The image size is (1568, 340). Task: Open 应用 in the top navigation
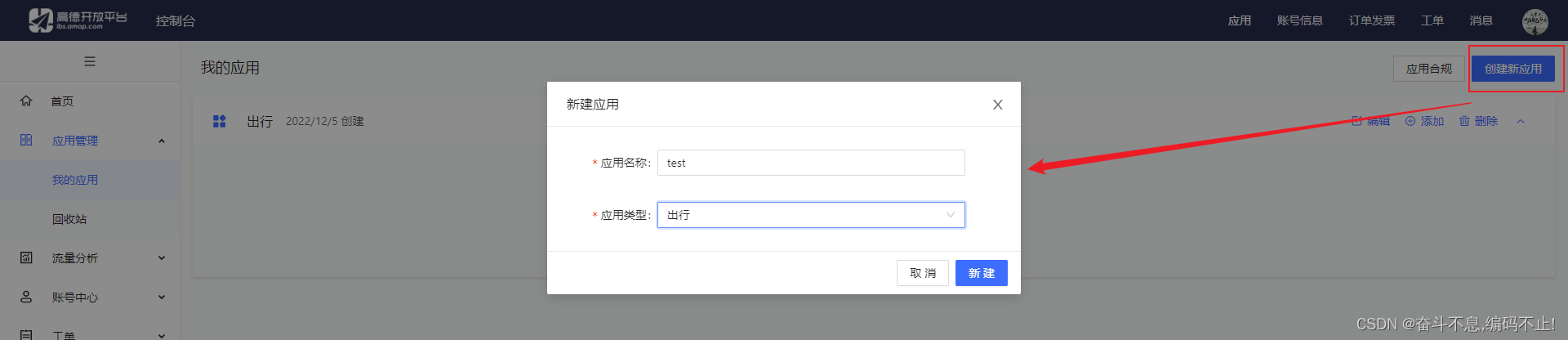[x=1239, y=20]
